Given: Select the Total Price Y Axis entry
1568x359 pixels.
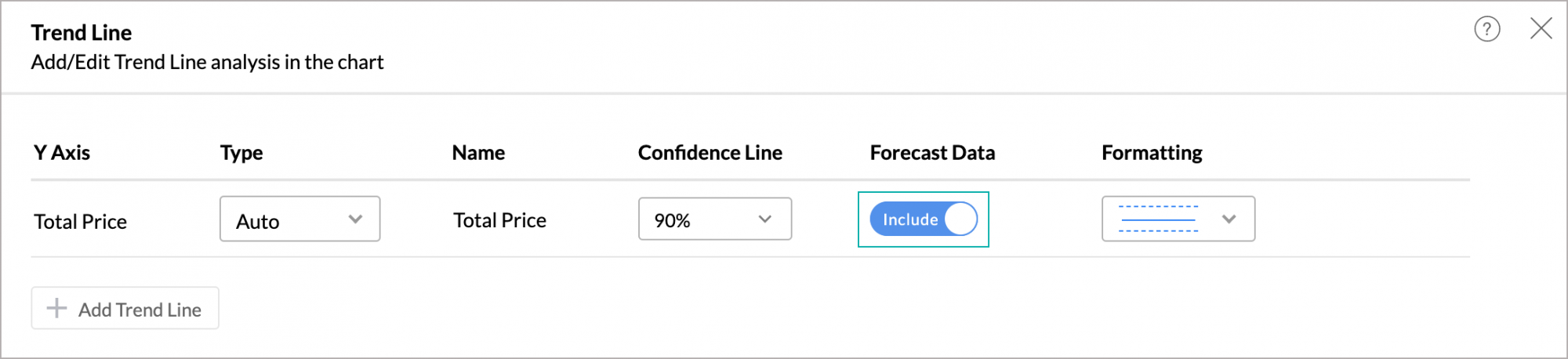Looking at the screenshot, I should pyautogui.click(x=80, y=222).
